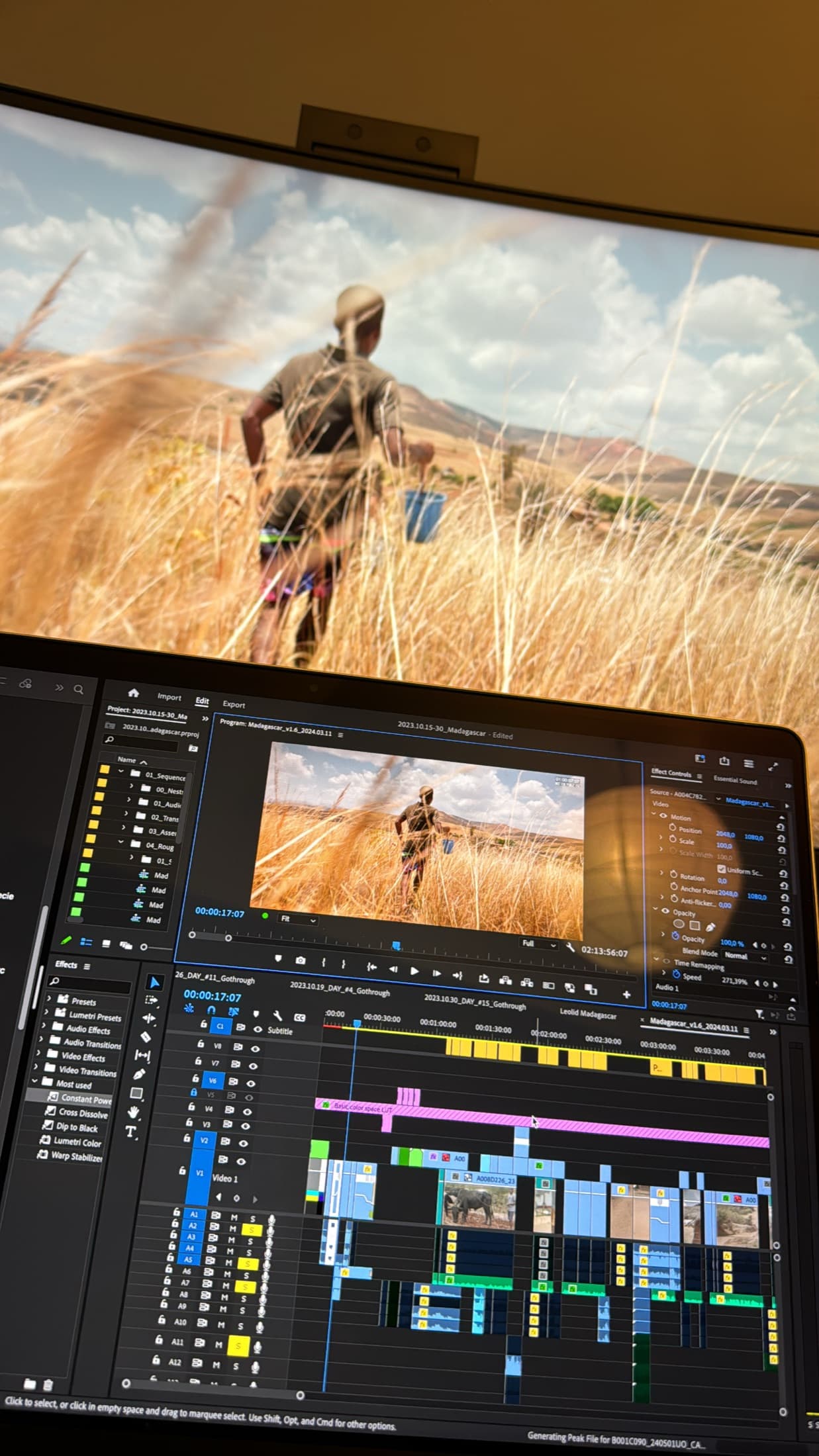Click Export Frame camera icon
819x1456 pixels.
pos(301,960)
